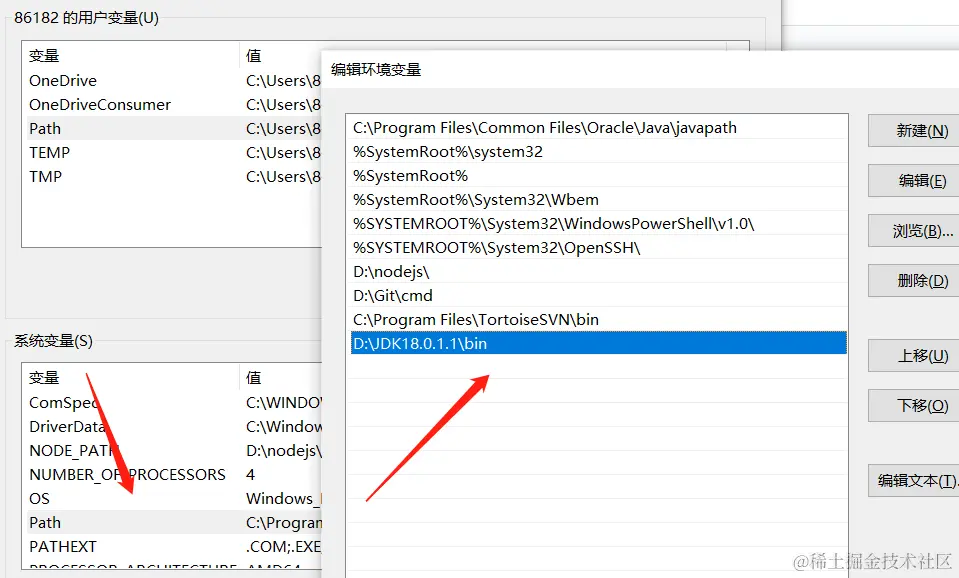959x578 pixels.
Task: Click 变量 column header in user variables
Action: [x=130, y=56]
